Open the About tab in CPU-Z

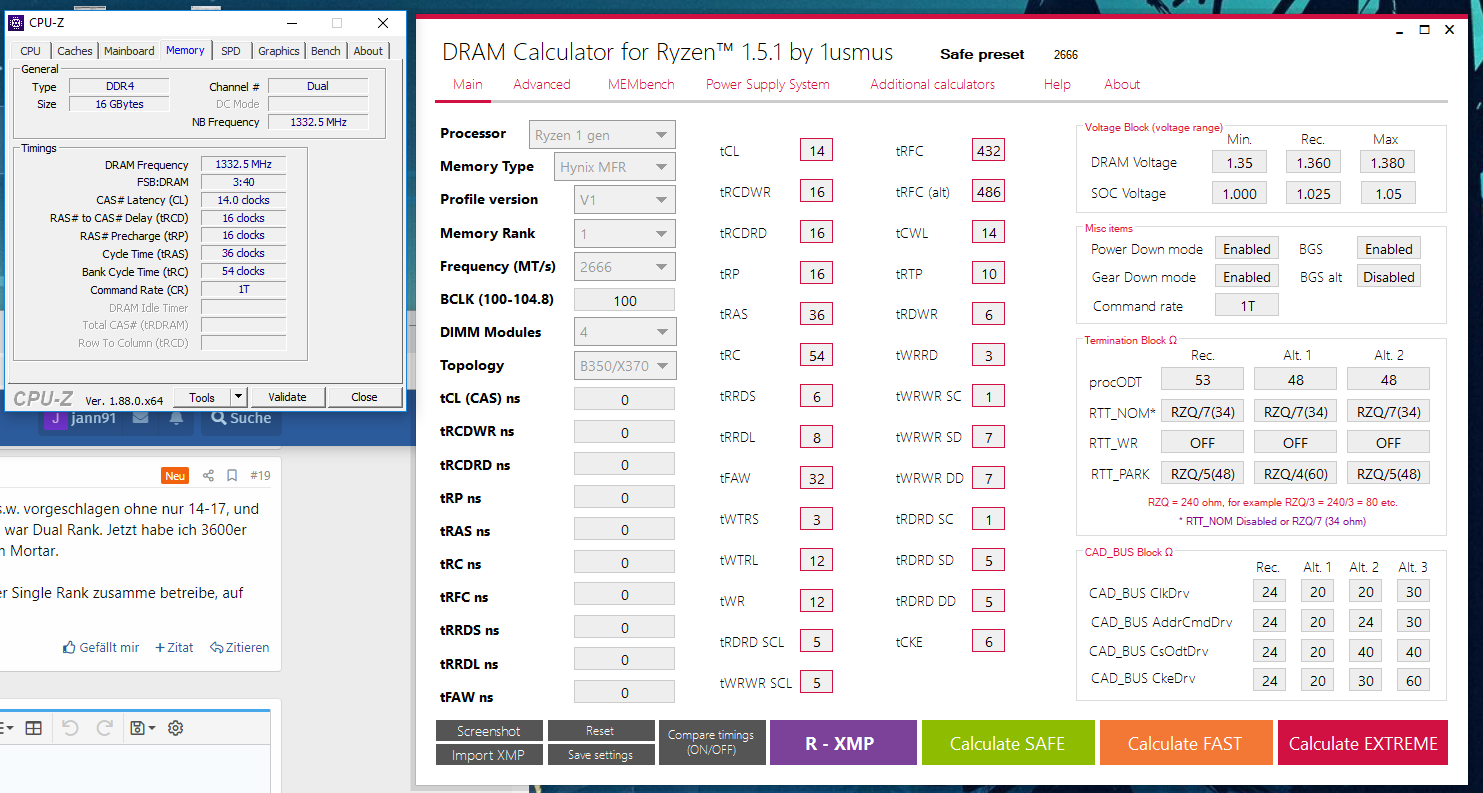pyautogui.click(x=368, y=51)
